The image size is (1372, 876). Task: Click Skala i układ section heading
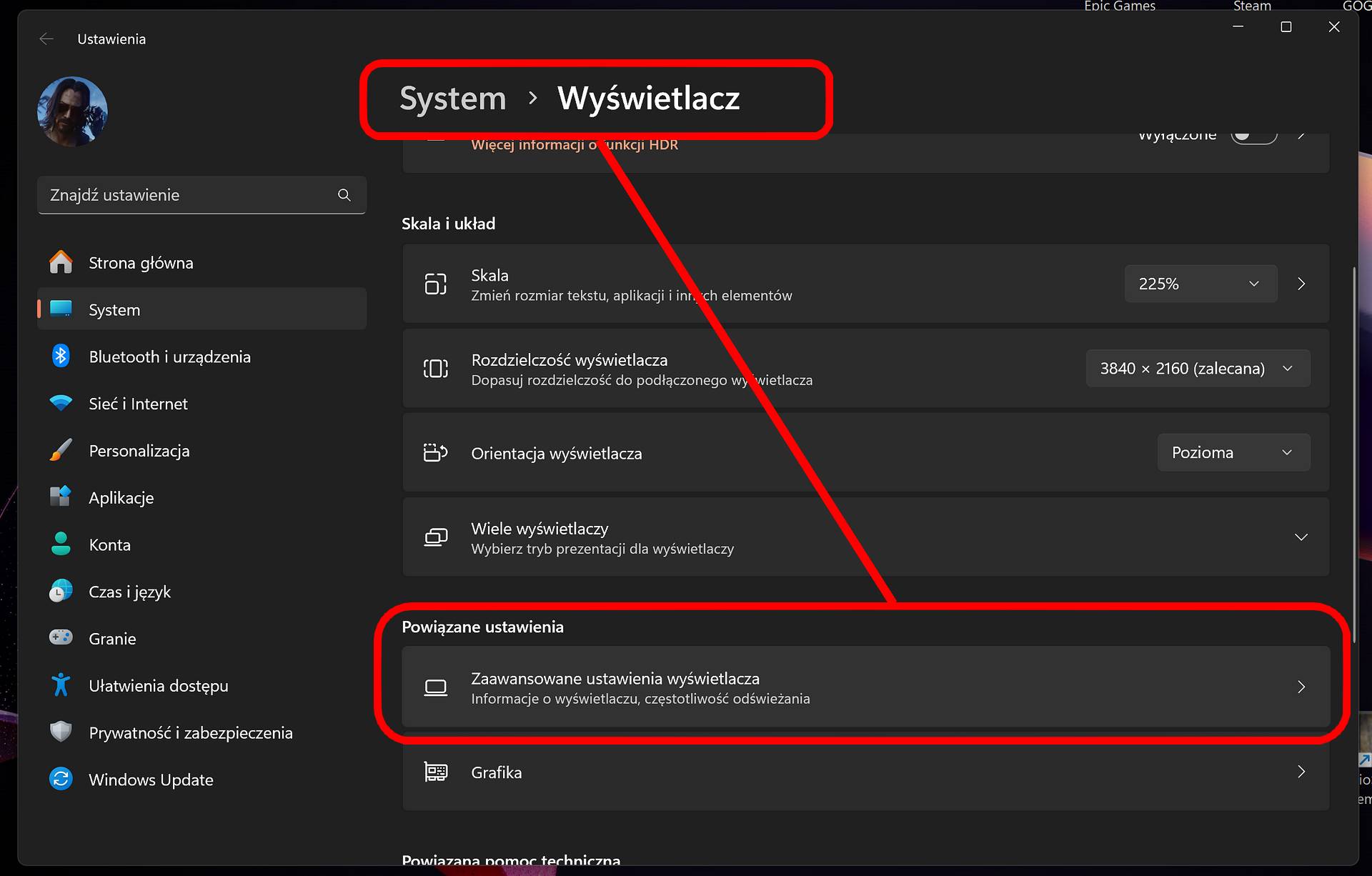coord(448,224)
